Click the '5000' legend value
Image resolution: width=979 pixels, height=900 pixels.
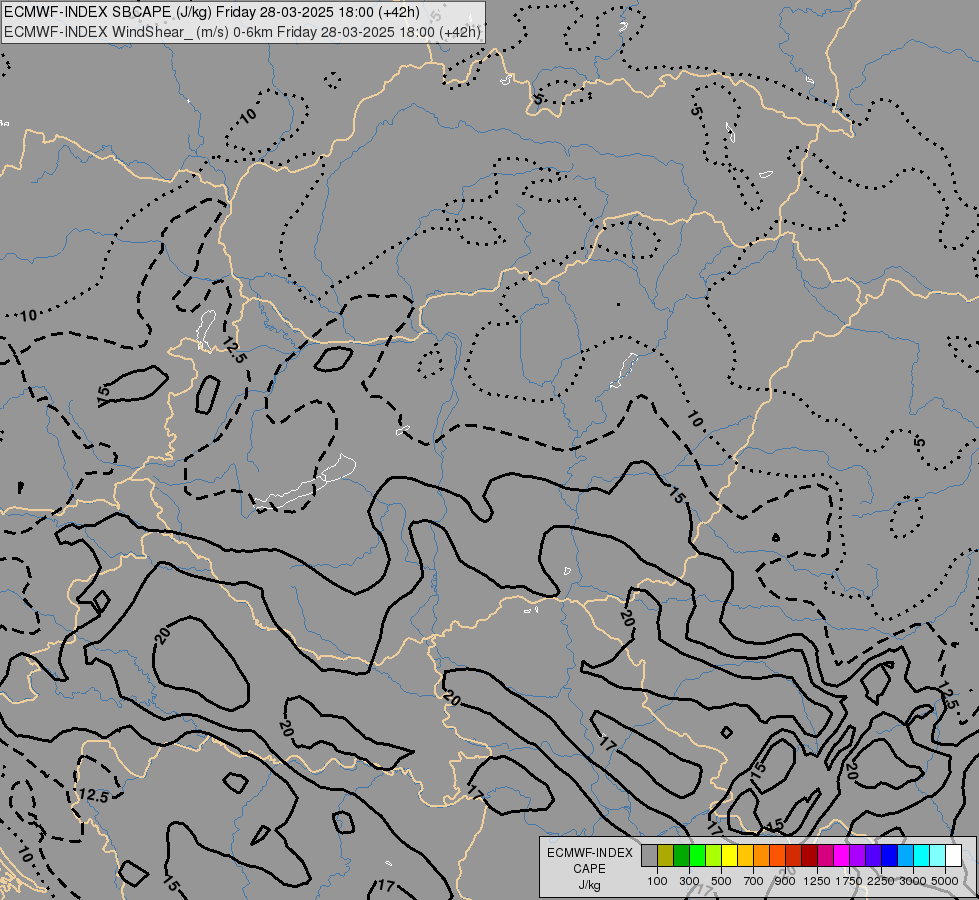coord(945,881)
